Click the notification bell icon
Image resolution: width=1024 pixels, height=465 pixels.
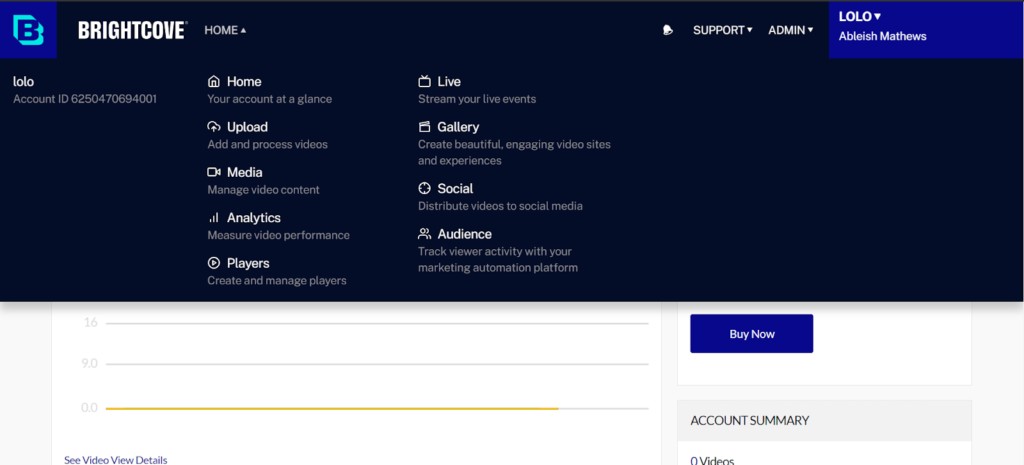[x=667, y=30]
